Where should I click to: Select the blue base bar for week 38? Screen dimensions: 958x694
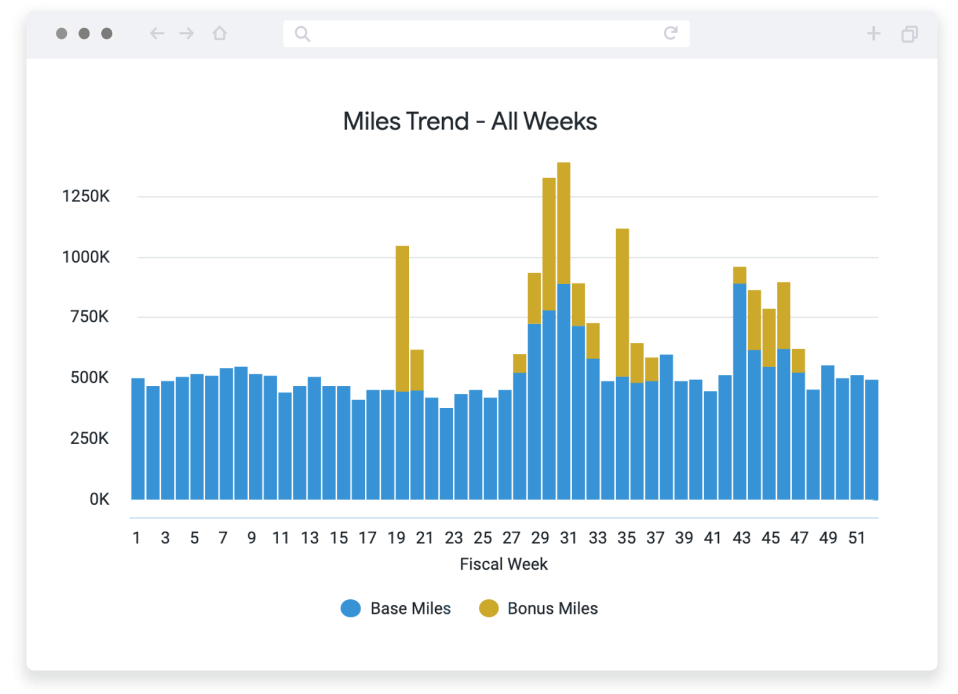[667, 427]
